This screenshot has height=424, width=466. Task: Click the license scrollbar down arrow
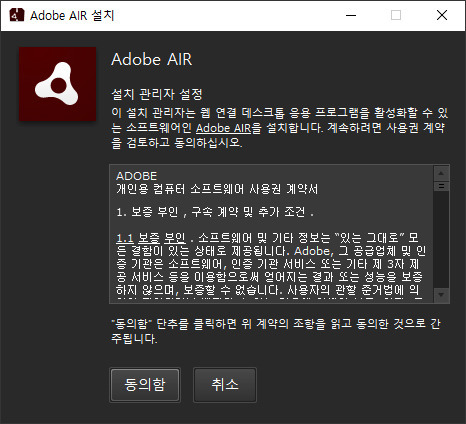(441, 295)
